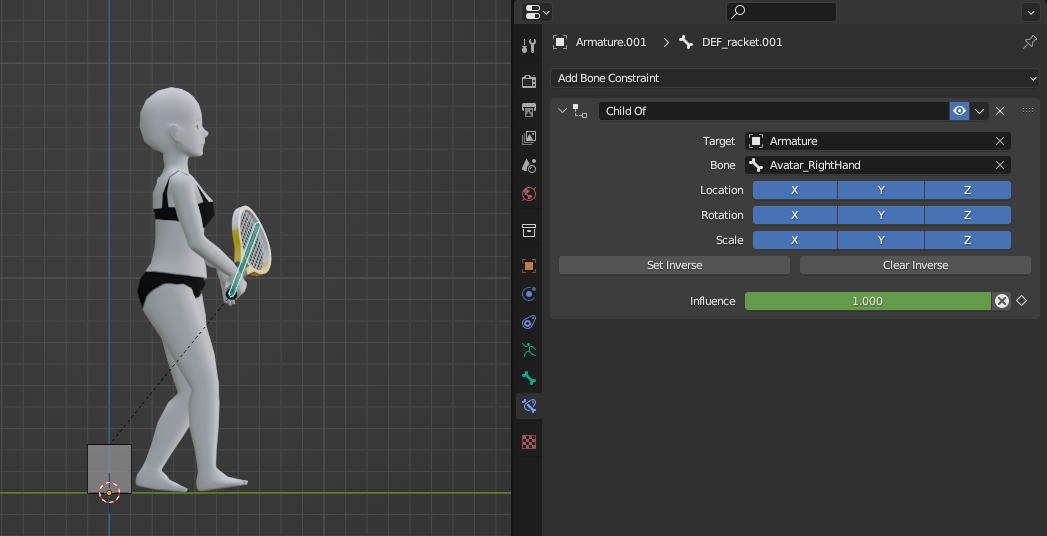Click the Clear Inverse button
Image resolution: width=1047 pixels, height=536 pixels.
(x=915, y=265)
